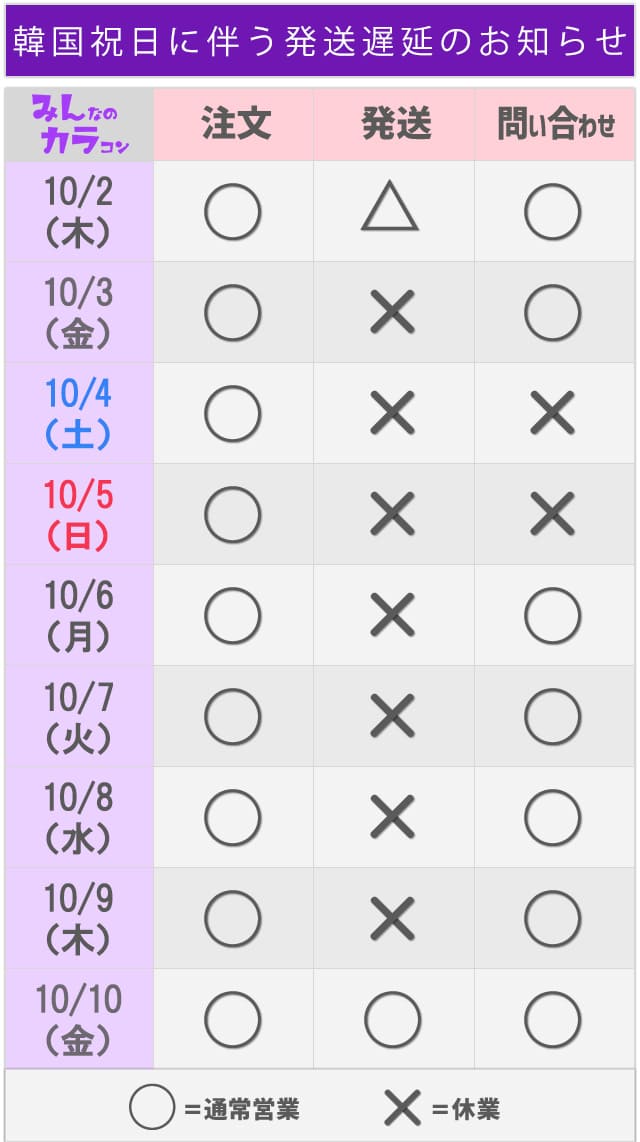
Task: Click the legend circle for 通常営業
Action: pyautogui.click(x=152, y=1106)
